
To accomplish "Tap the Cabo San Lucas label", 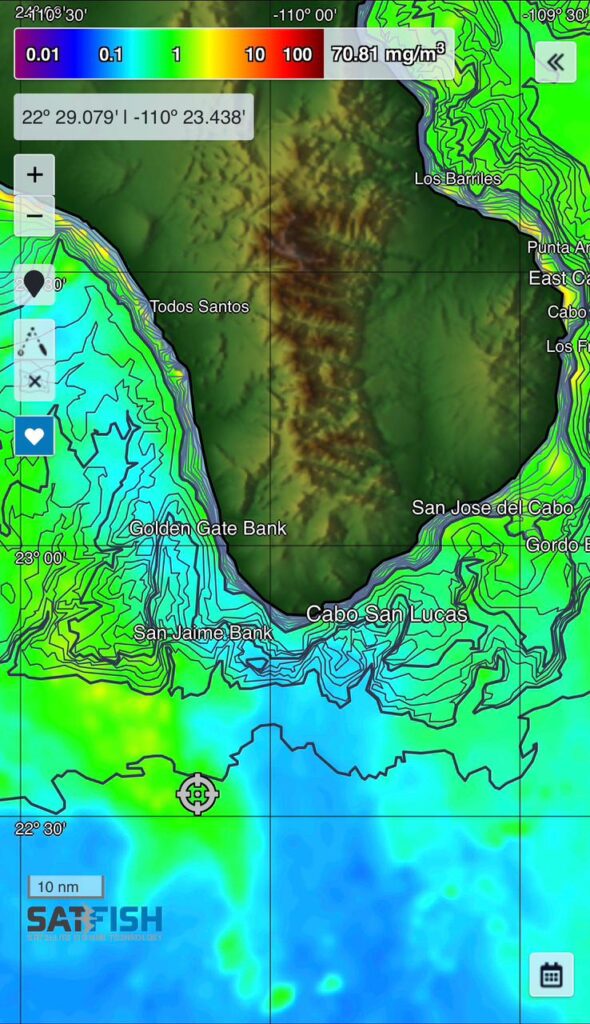I will [387, 614].
